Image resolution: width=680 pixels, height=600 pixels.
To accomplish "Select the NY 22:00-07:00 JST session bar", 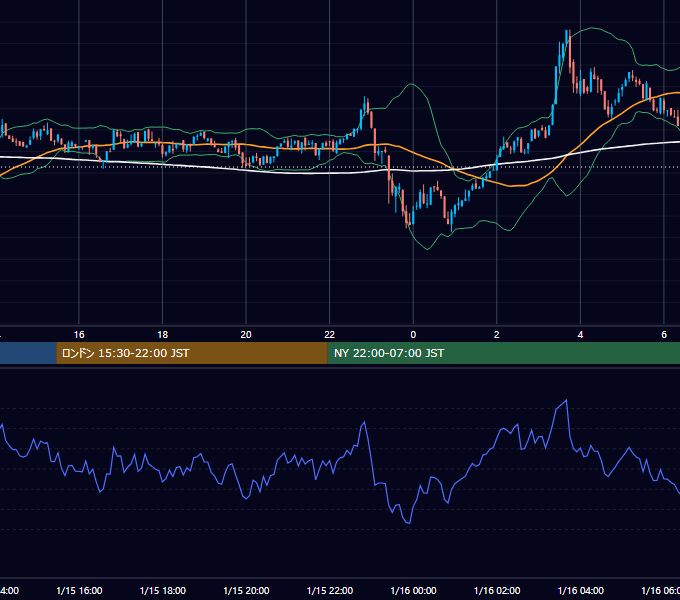I will point(503,353).
